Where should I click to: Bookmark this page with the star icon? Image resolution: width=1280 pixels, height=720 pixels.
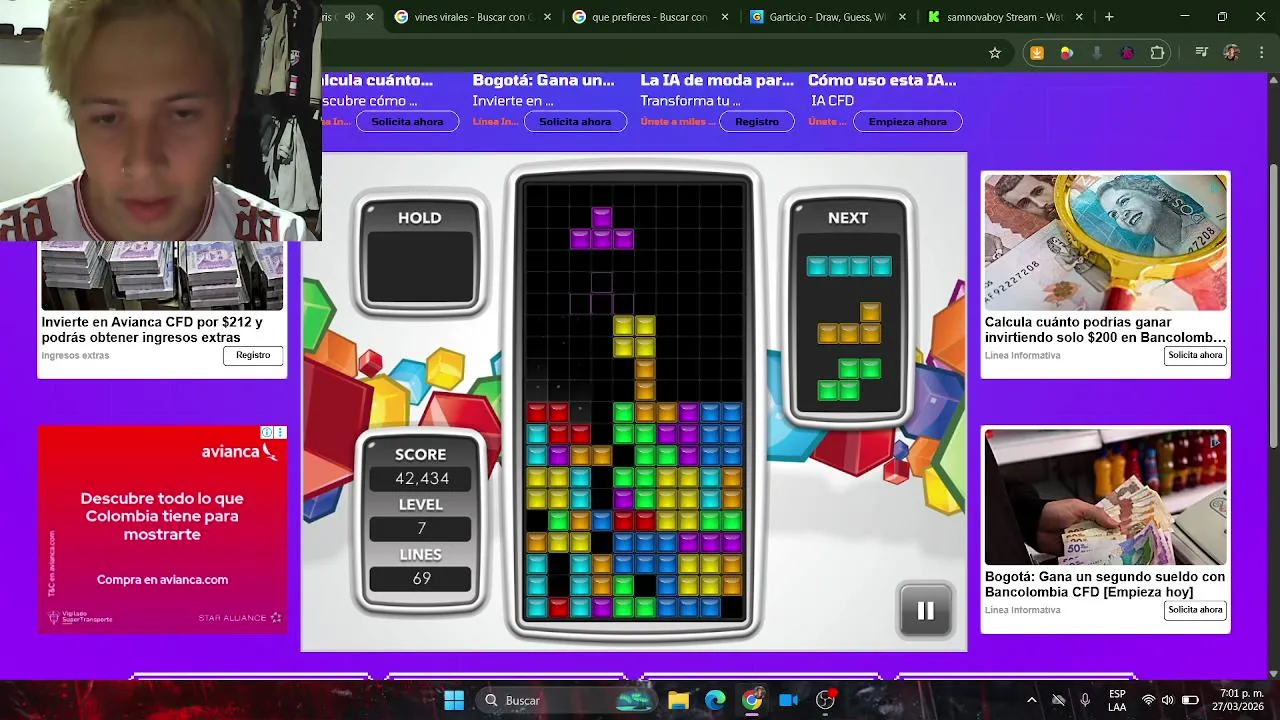coord(995,53)
